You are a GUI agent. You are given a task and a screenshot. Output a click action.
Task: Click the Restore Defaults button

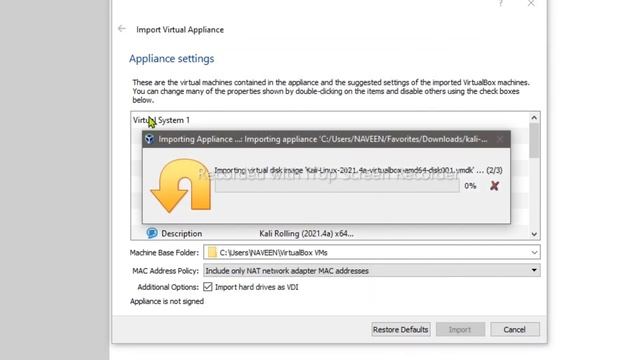[x=400, y=329]
